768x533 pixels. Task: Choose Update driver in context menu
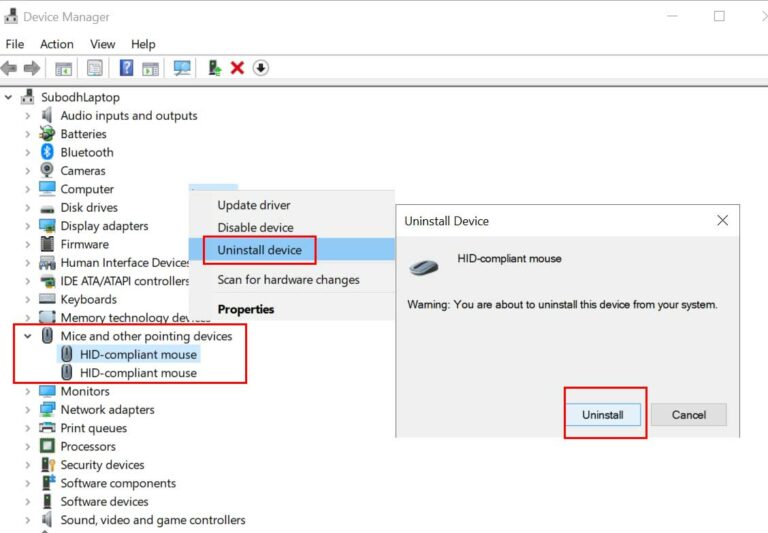tap(254, 205)
